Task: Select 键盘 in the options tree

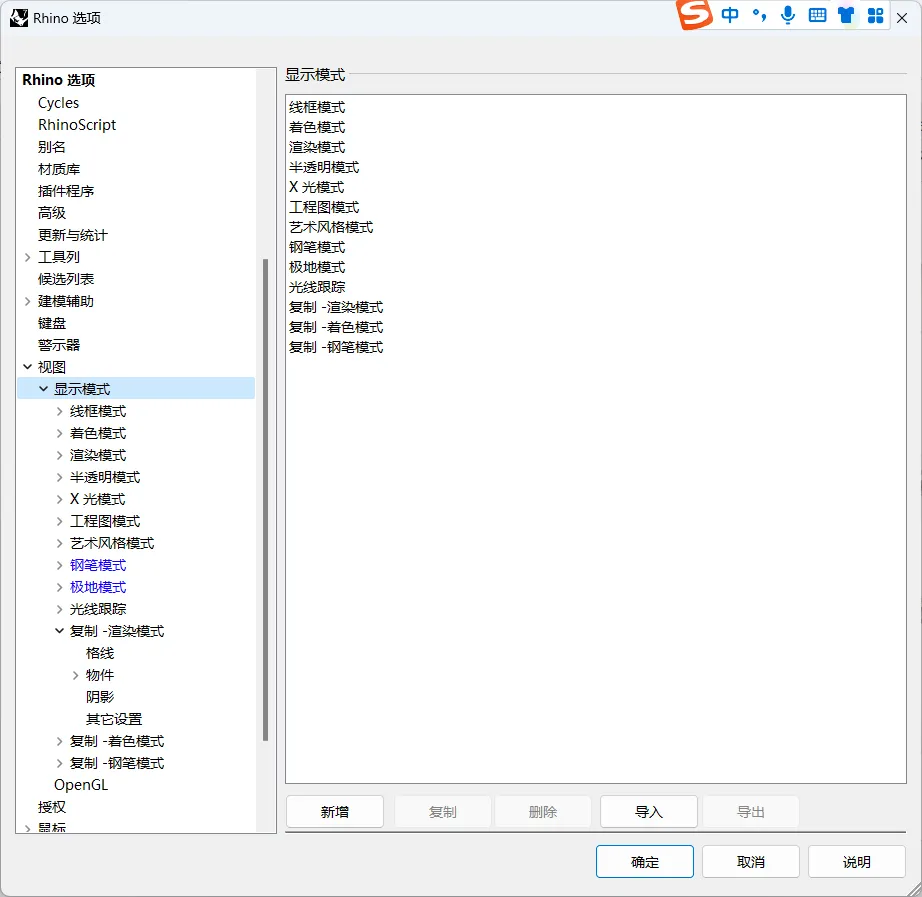Action: click(x=52, y=323)
